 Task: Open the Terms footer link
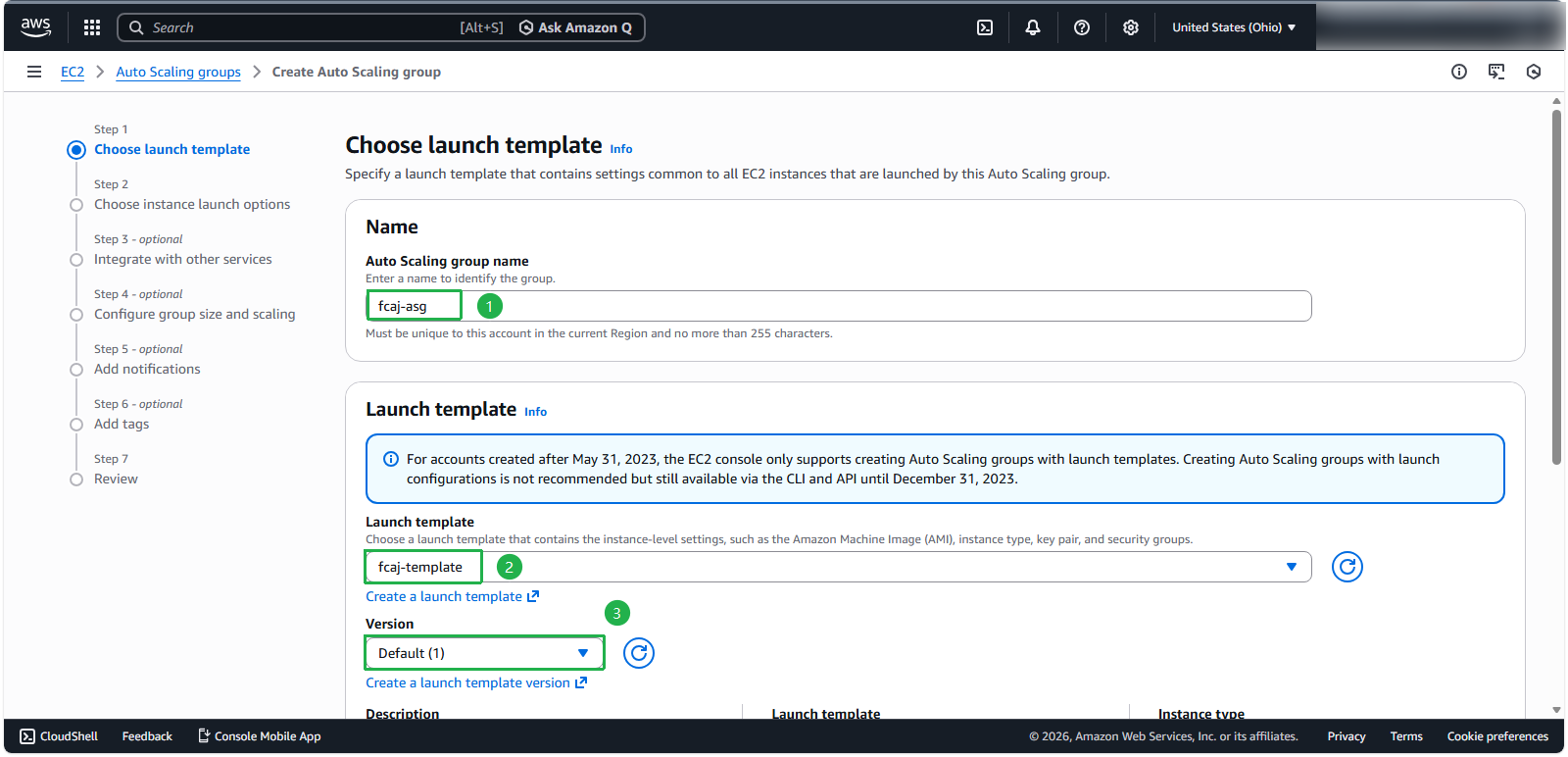point(1406,736)
